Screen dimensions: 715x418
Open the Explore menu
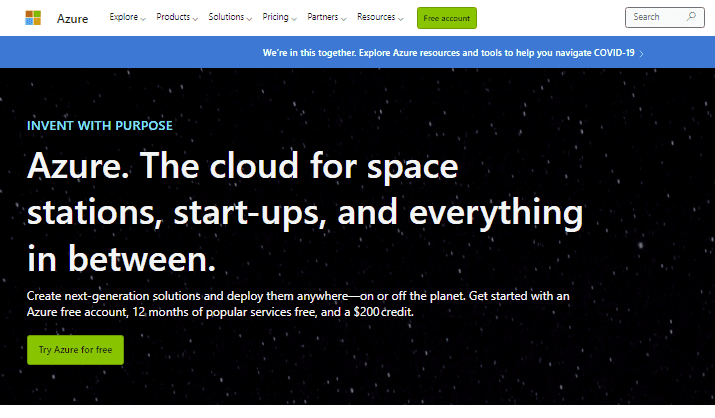[127, 17]
